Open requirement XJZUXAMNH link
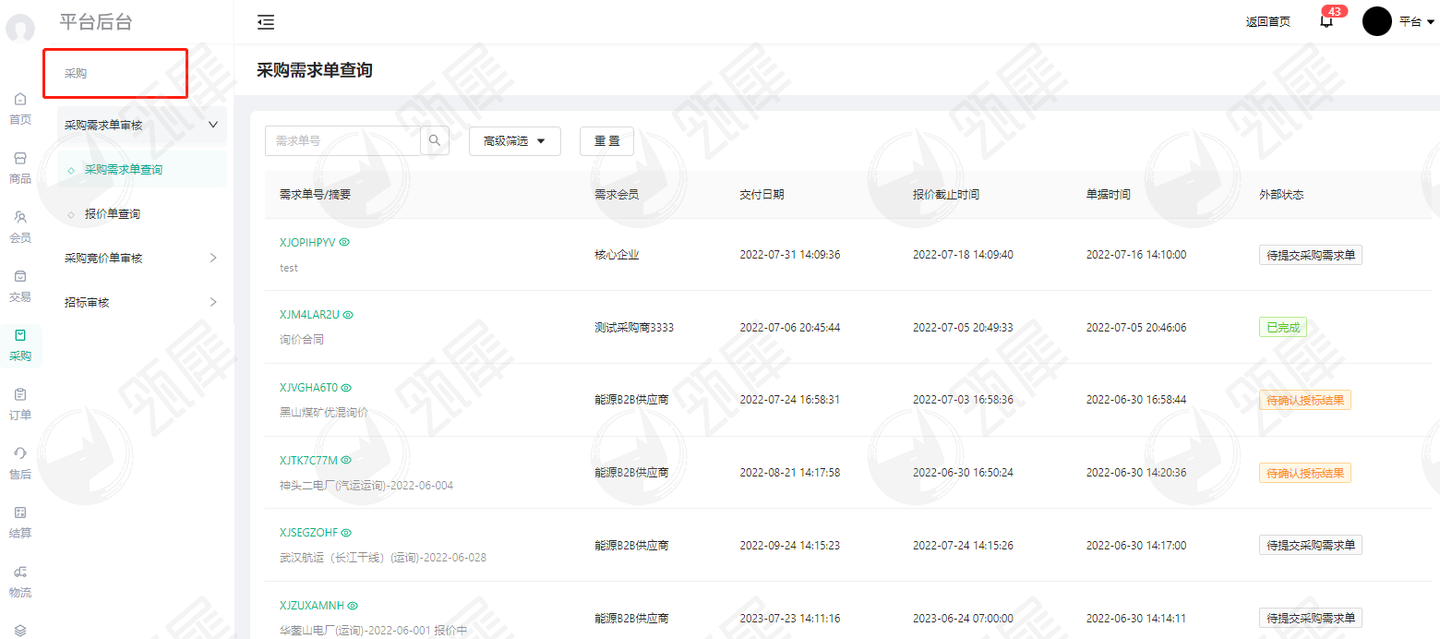 311,606
